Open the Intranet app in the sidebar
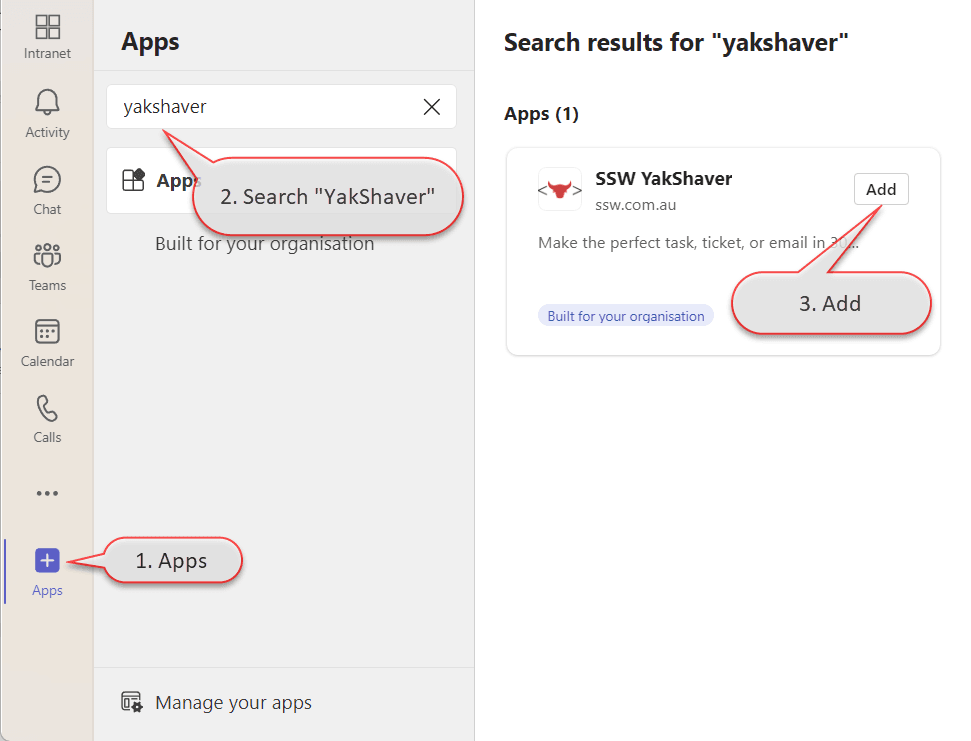971x741 pixels. pos(47,37)
